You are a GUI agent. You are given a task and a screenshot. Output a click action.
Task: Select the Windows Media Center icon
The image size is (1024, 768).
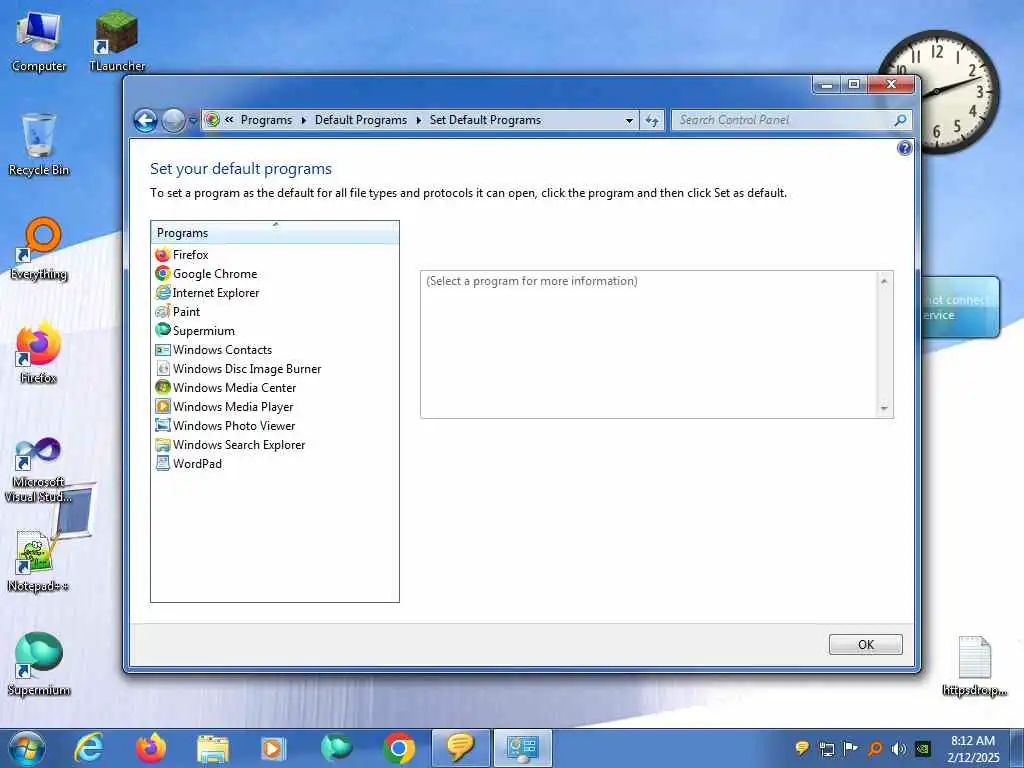[x=163, y=387]
